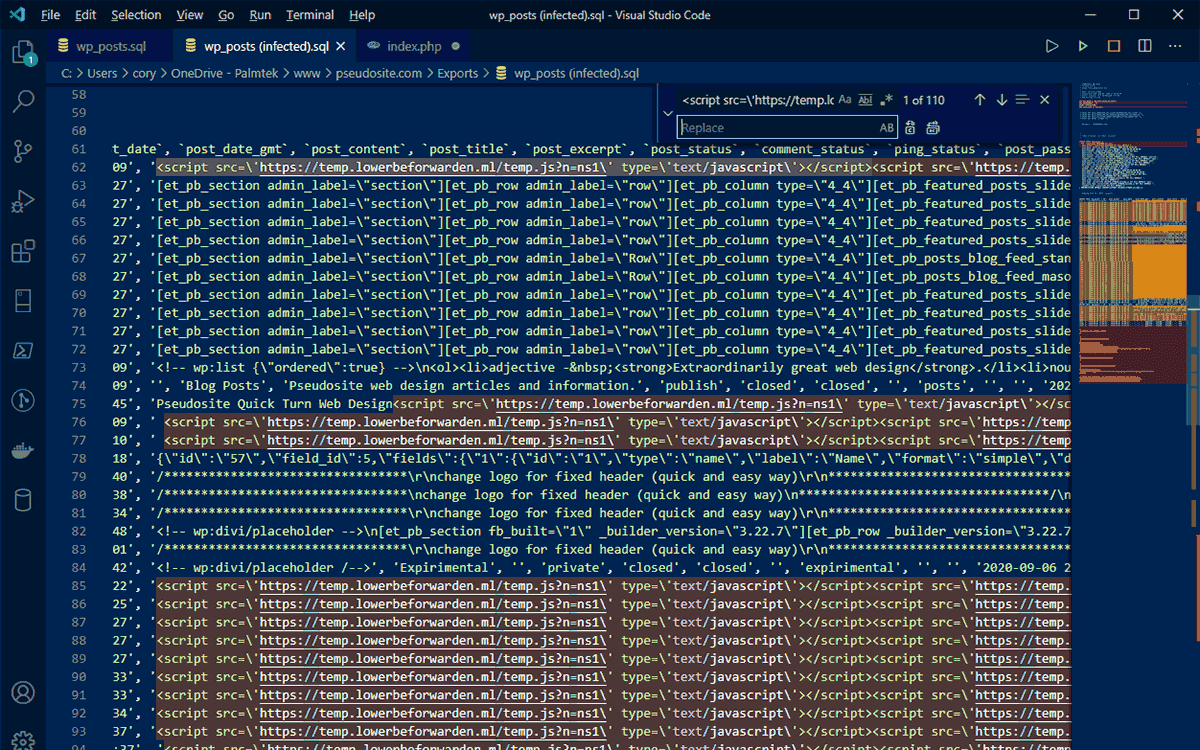Toggle Match Whole Word in find box
This screenshot has height=750, width=1200.
[x=866, y=100]
